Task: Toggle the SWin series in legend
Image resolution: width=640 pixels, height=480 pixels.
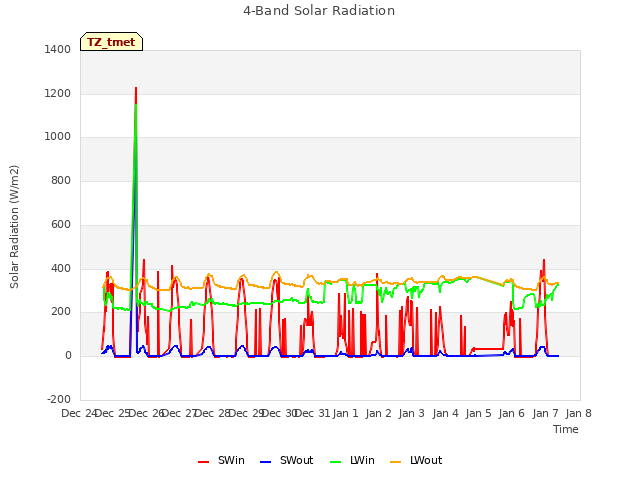Action: tap(221, 461)
